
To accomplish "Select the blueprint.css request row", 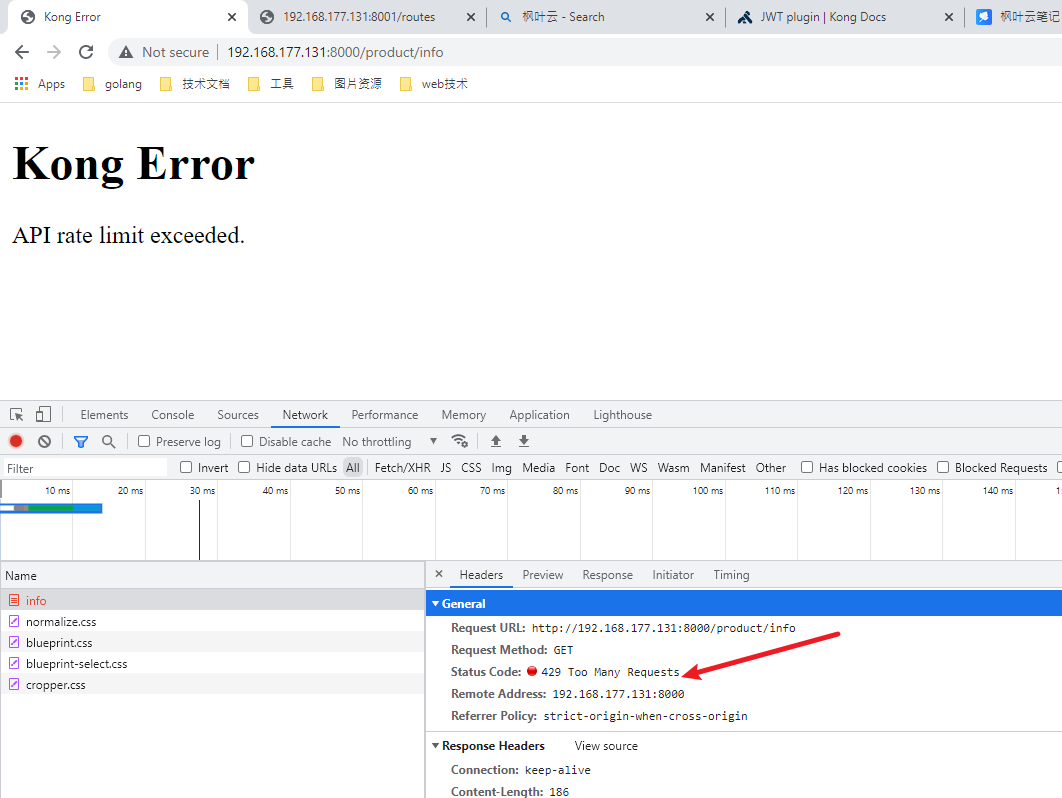I will coord(213,642).
